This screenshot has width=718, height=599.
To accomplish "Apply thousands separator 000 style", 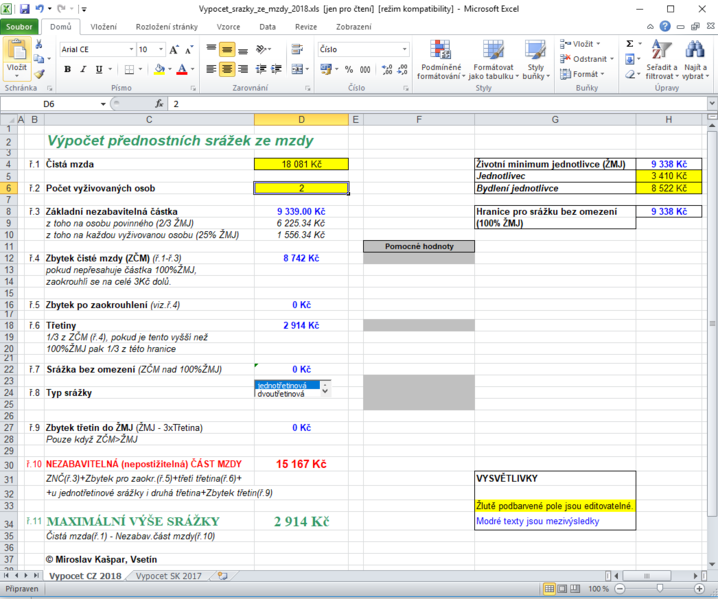I will 365,70.
